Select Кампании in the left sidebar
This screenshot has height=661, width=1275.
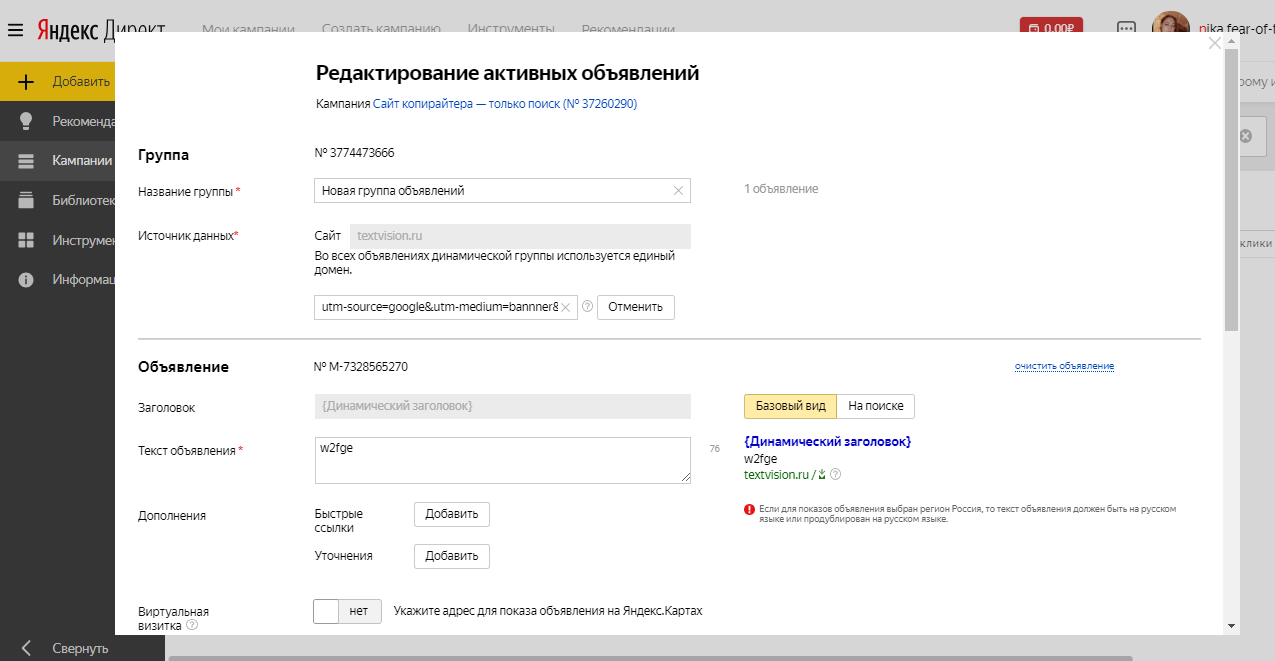click(26, 161)
